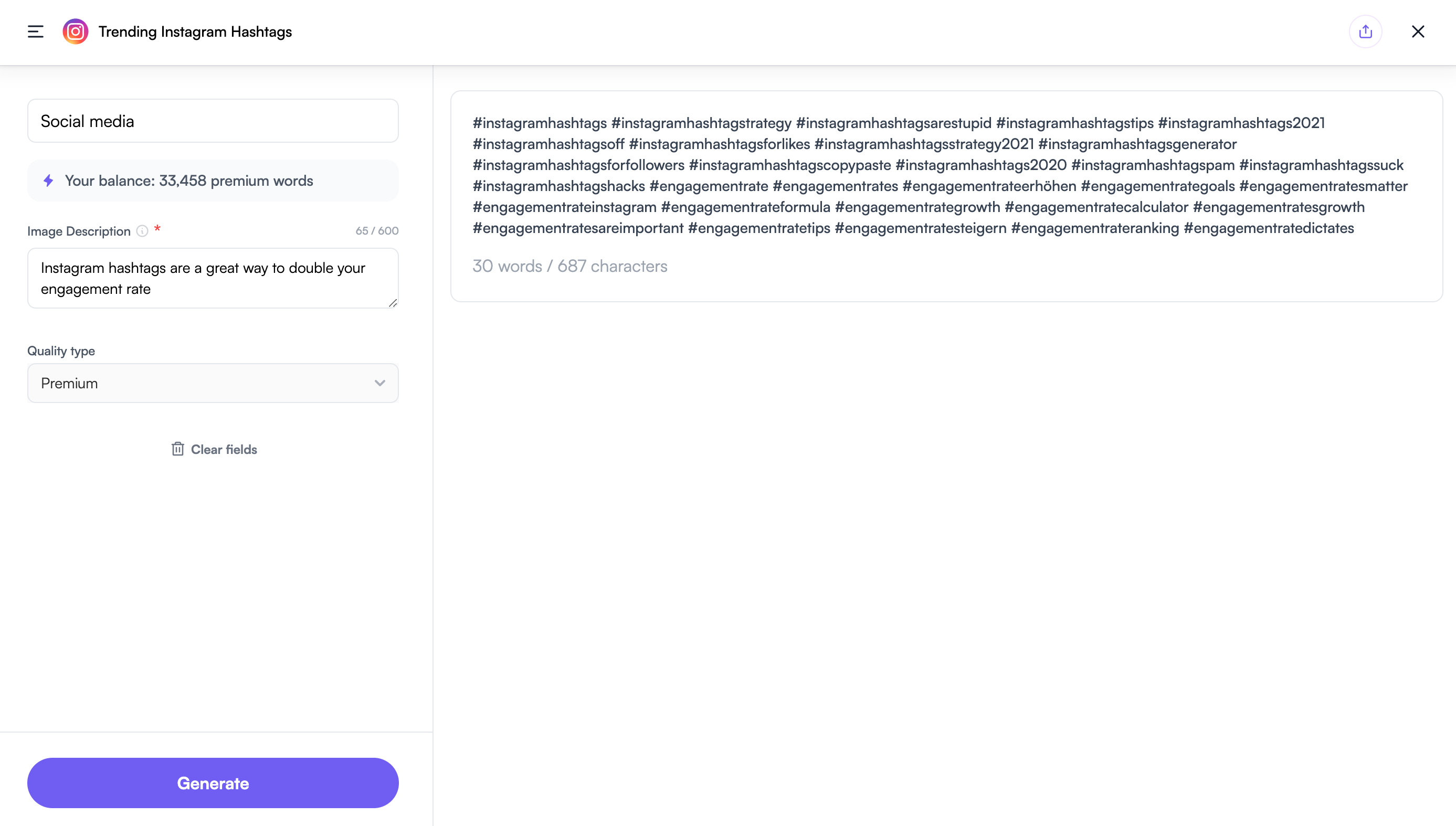Click Clear fields
This screenshot has height=826, width=1456.
coord(224,449)
